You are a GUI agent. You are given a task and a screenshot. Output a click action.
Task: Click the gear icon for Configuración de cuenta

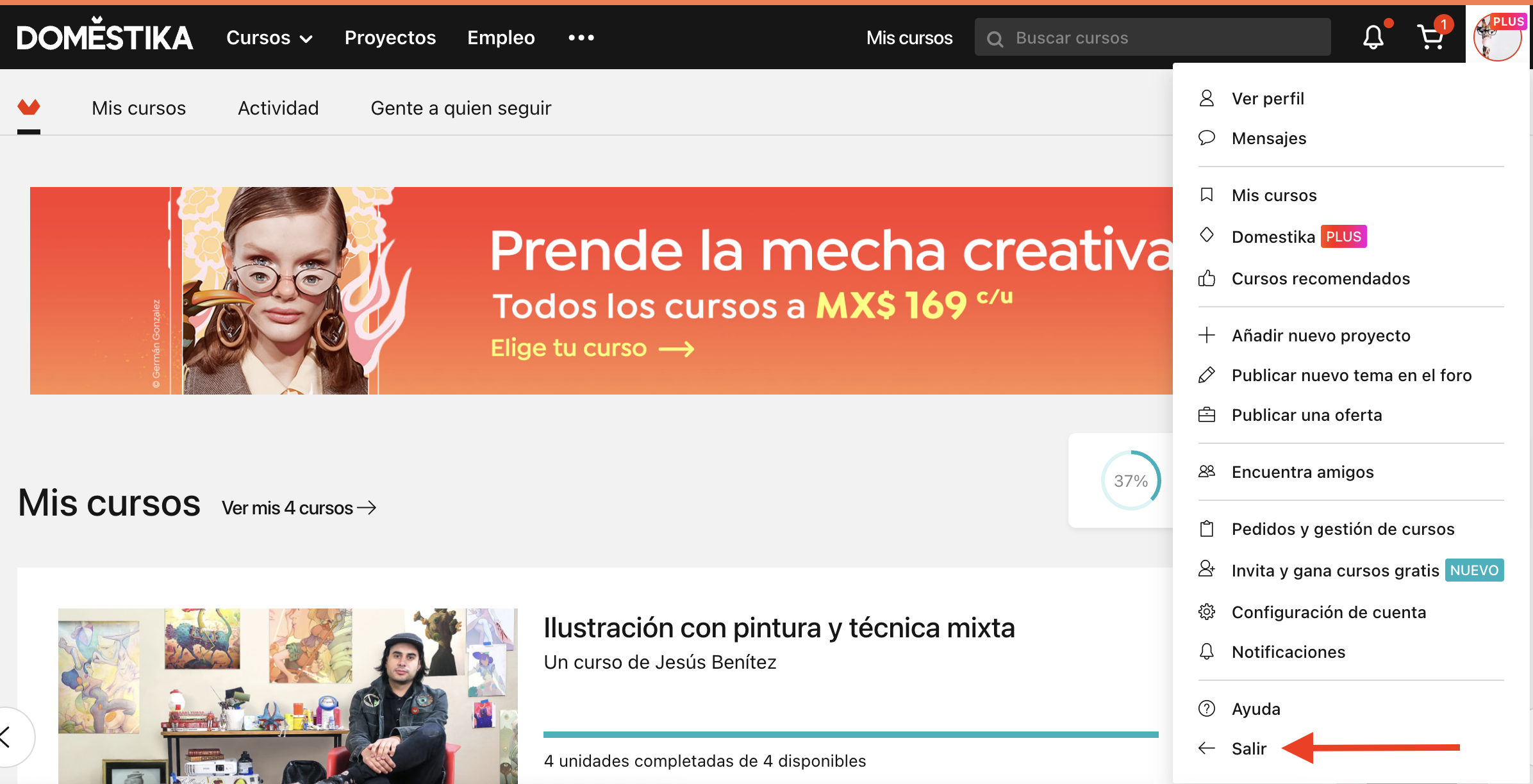[x=1207, y=612]
